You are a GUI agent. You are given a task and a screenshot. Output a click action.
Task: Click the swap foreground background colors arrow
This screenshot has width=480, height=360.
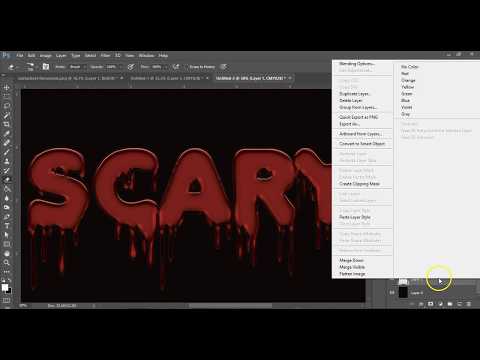tap(9, 280)
